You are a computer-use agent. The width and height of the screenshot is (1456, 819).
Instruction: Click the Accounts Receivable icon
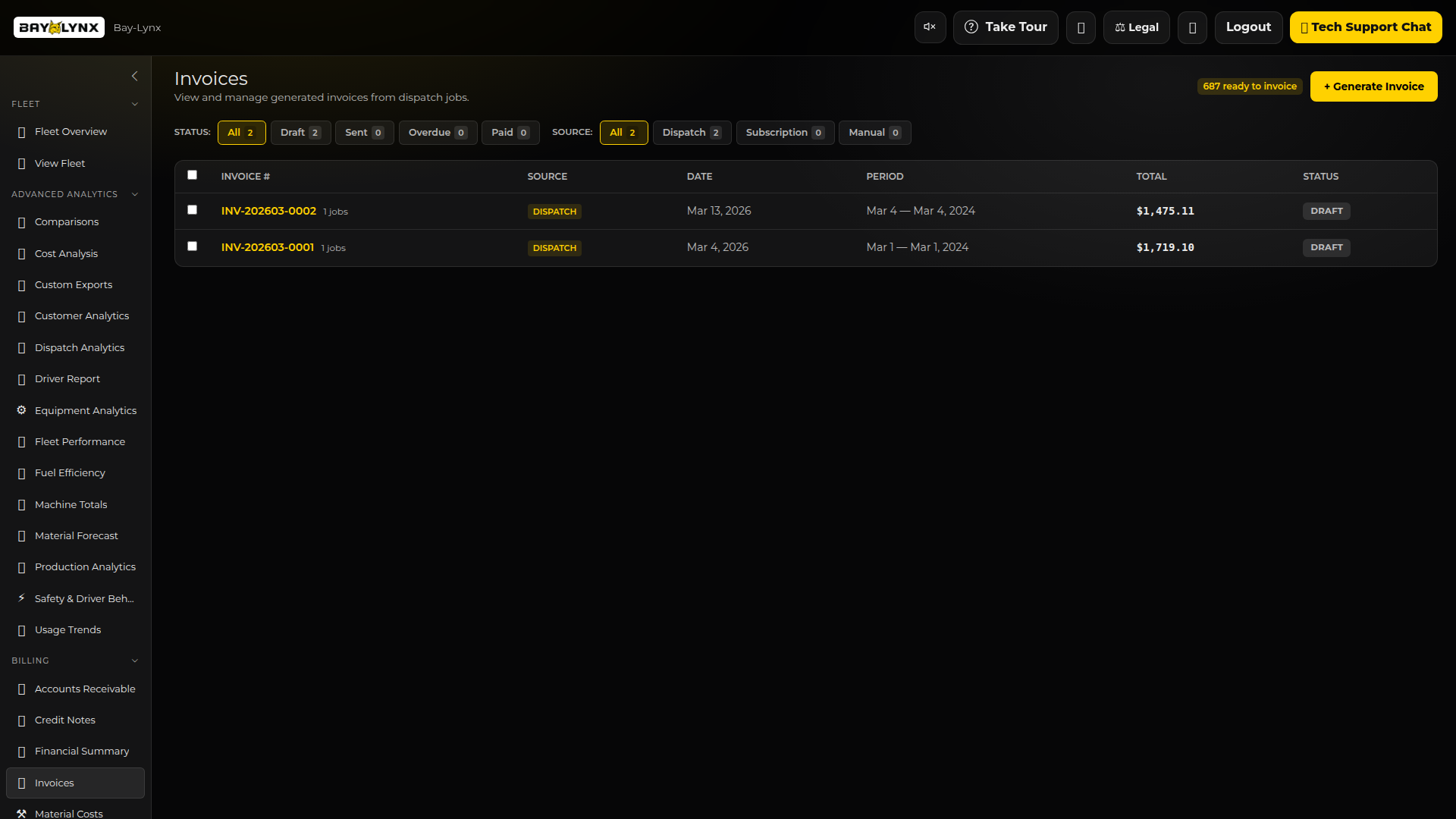point(21,689)
